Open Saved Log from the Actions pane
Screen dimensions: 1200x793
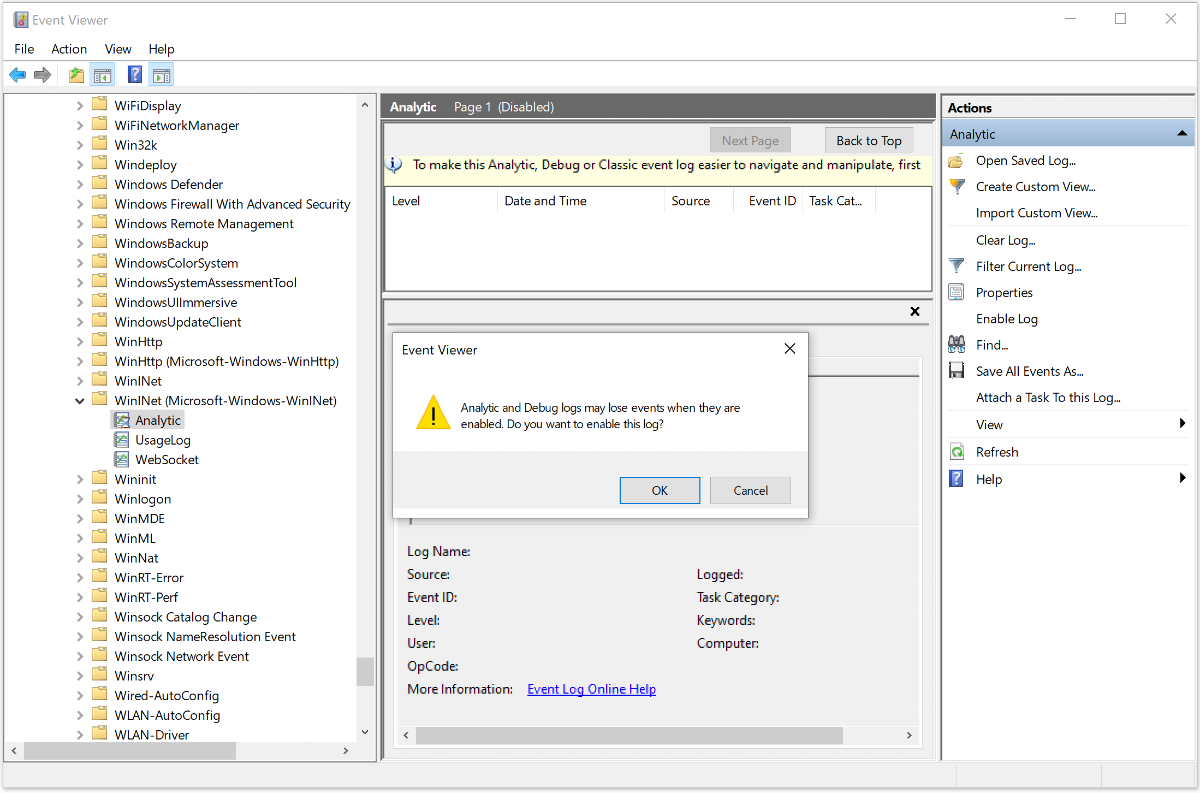coord(1026,160)
